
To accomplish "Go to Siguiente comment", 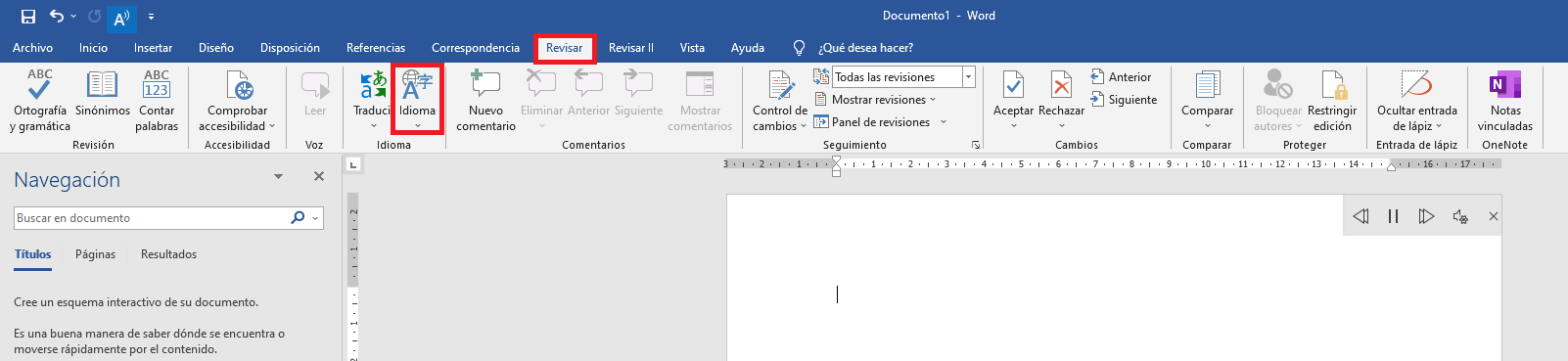I will tap(638, 94).
